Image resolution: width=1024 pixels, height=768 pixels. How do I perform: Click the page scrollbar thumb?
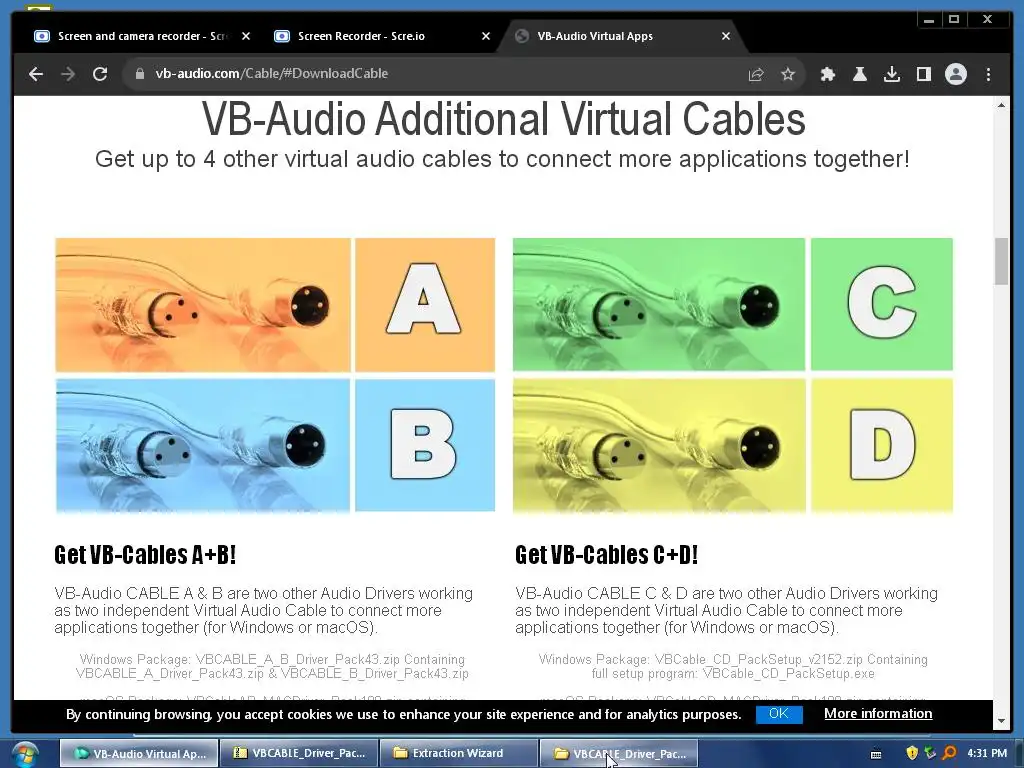1001,261
